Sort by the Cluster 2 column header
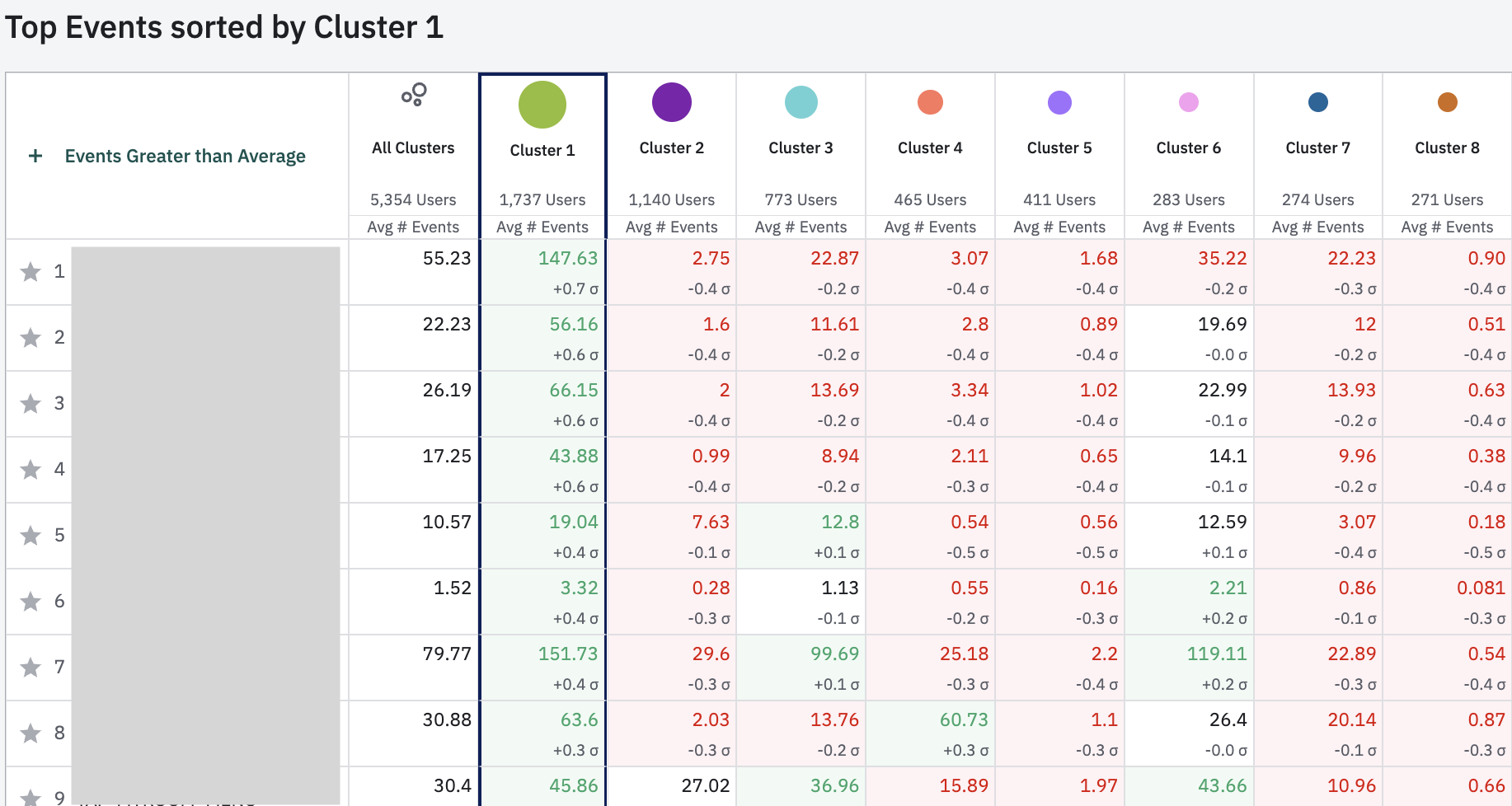1512x806 pixels. pos(672,148)
